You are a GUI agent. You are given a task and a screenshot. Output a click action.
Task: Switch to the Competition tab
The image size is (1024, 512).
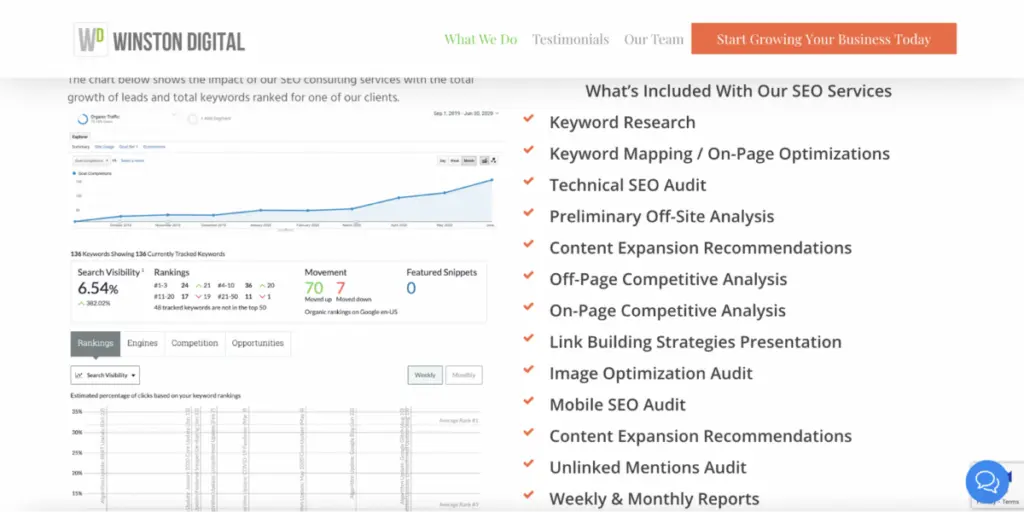194,343
